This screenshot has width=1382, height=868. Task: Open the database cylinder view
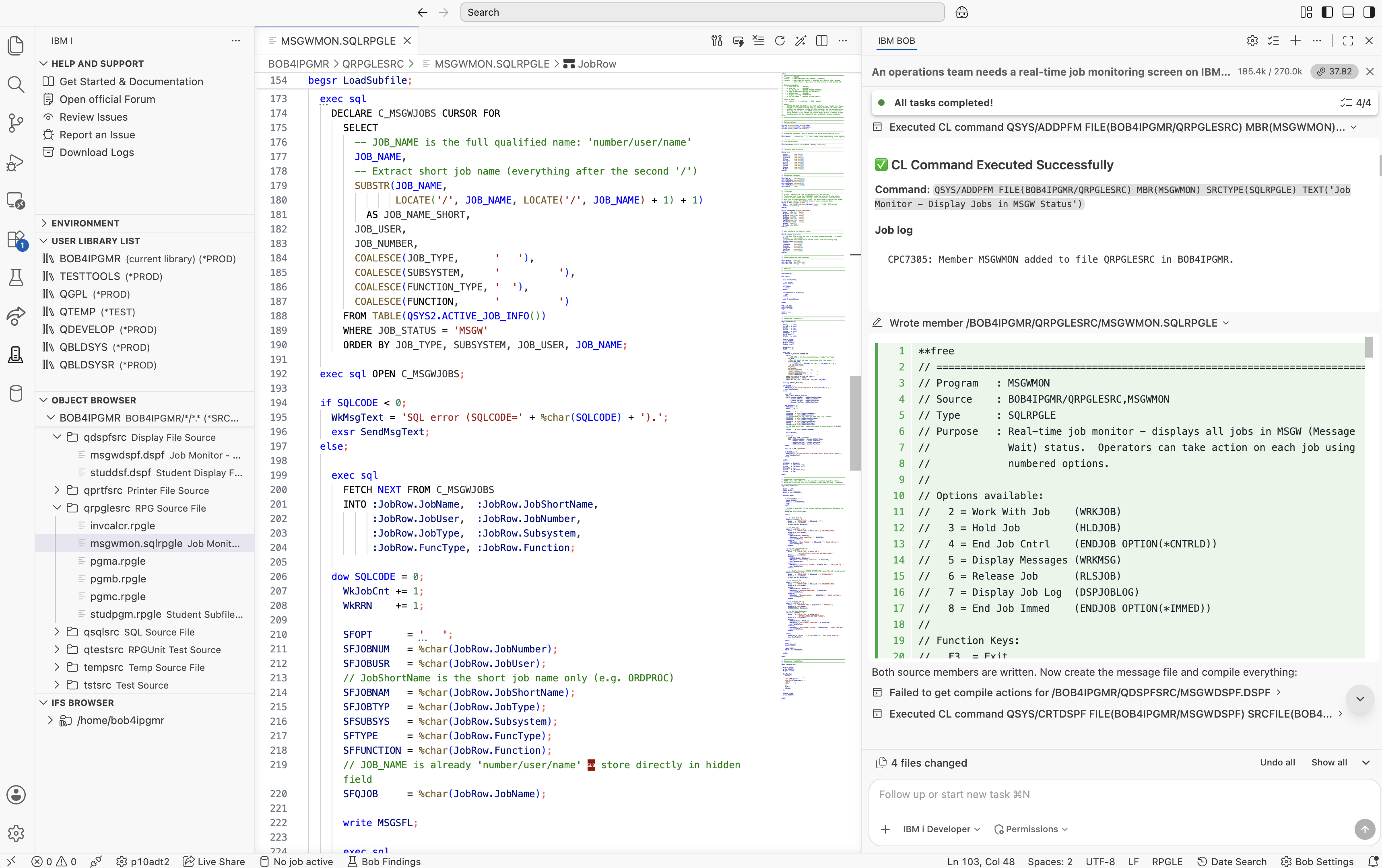[16, 393]
